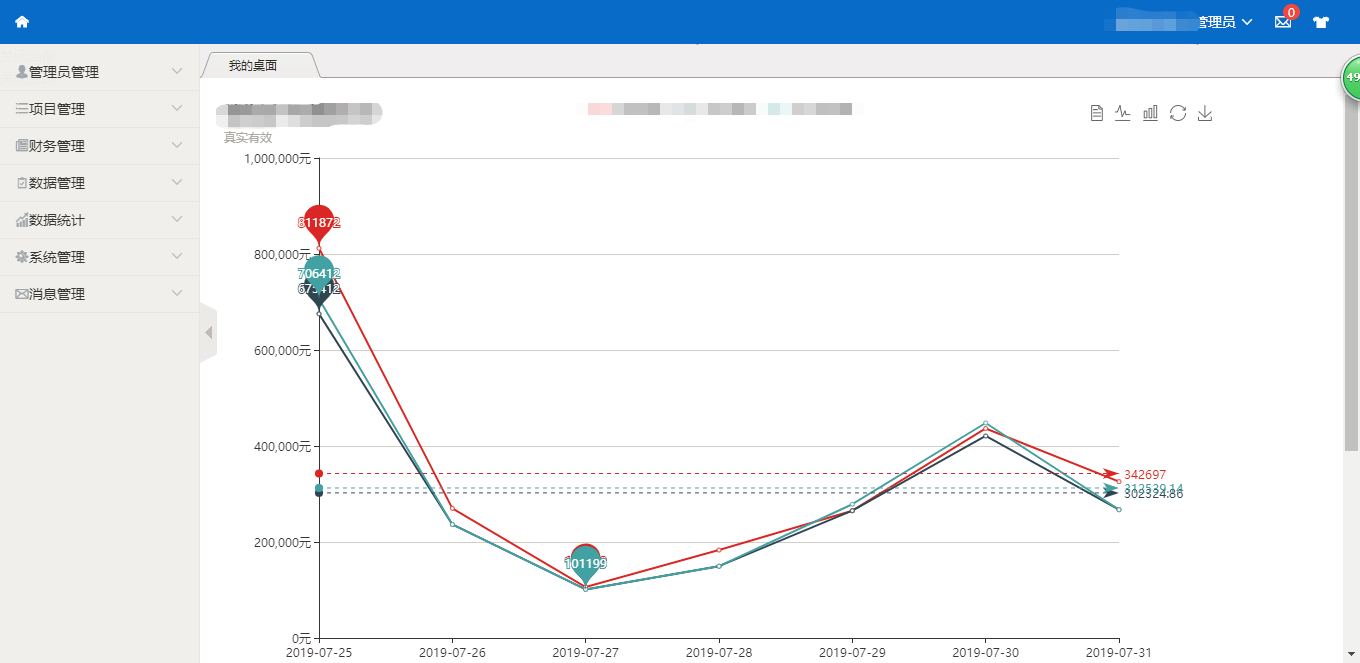
Task: Open the 数据统计 sidebar menu
Action: [x=99, y=220]
